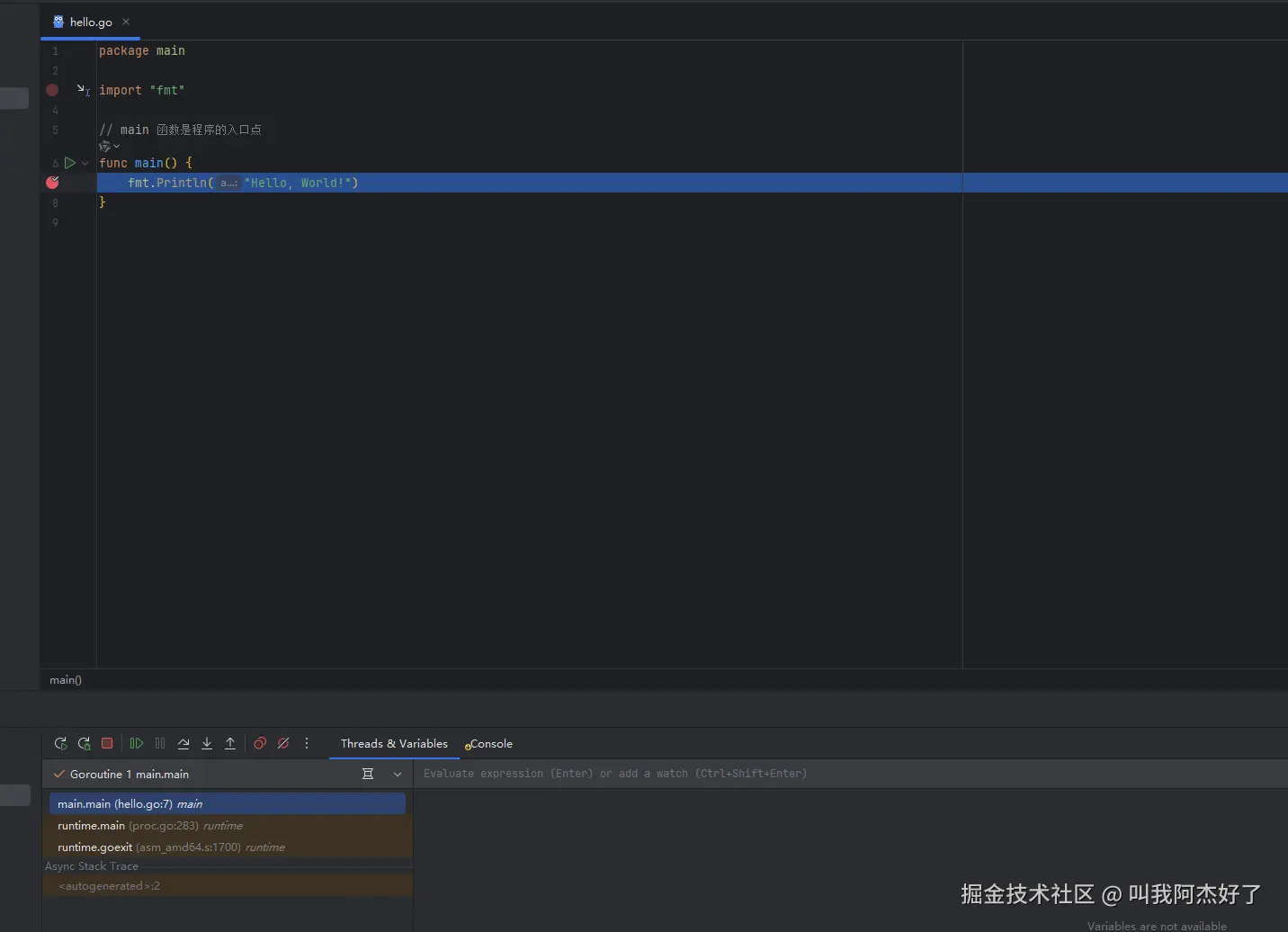Screen dimensions: 1288x932
Task: Select main.main (hello.go:7) stack frame
Action: coord(228,804)
